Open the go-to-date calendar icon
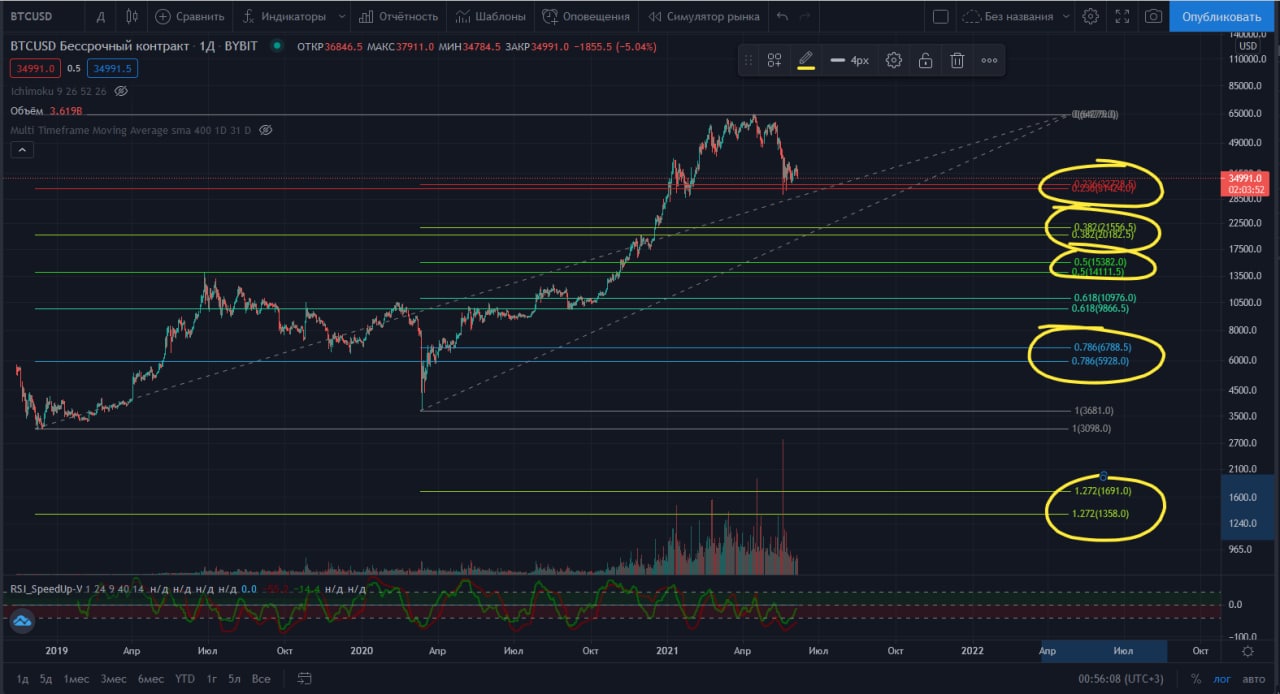This screenshot has height=694, width=1280. [304, 679]
